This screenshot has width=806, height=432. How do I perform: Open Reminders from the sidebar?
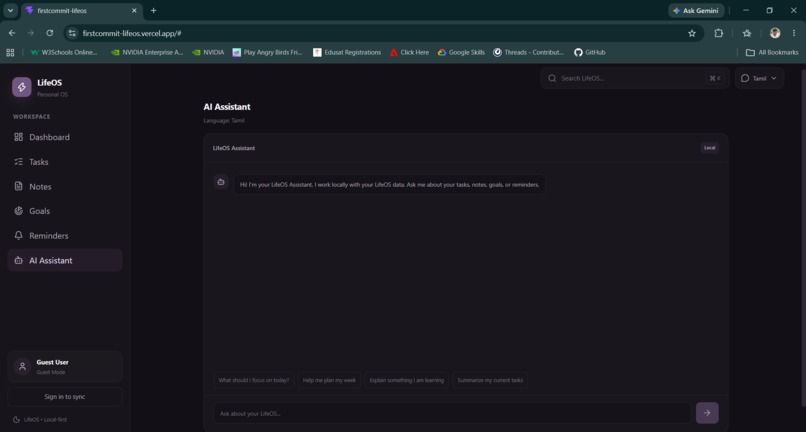(65, 236)
